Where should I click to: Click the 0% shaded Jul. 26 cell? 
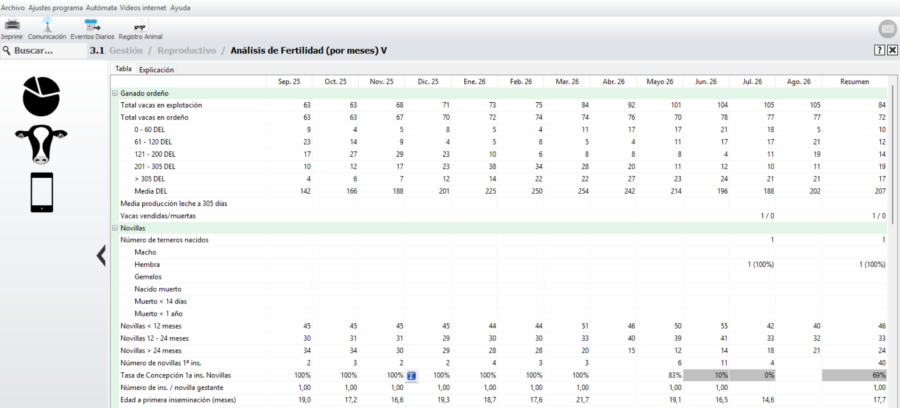(752, 375)
